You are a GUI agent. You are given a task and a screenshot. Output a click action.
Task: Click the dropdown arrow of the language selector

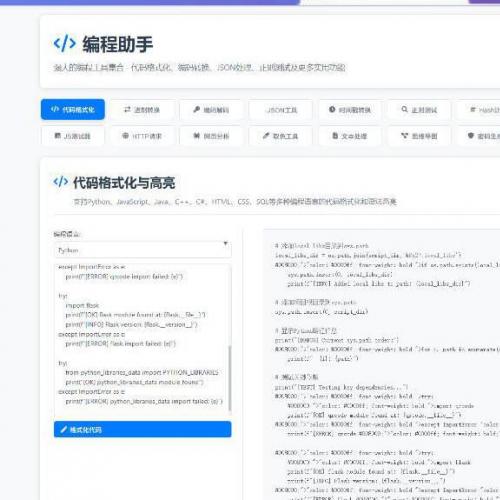pos(226,244)
